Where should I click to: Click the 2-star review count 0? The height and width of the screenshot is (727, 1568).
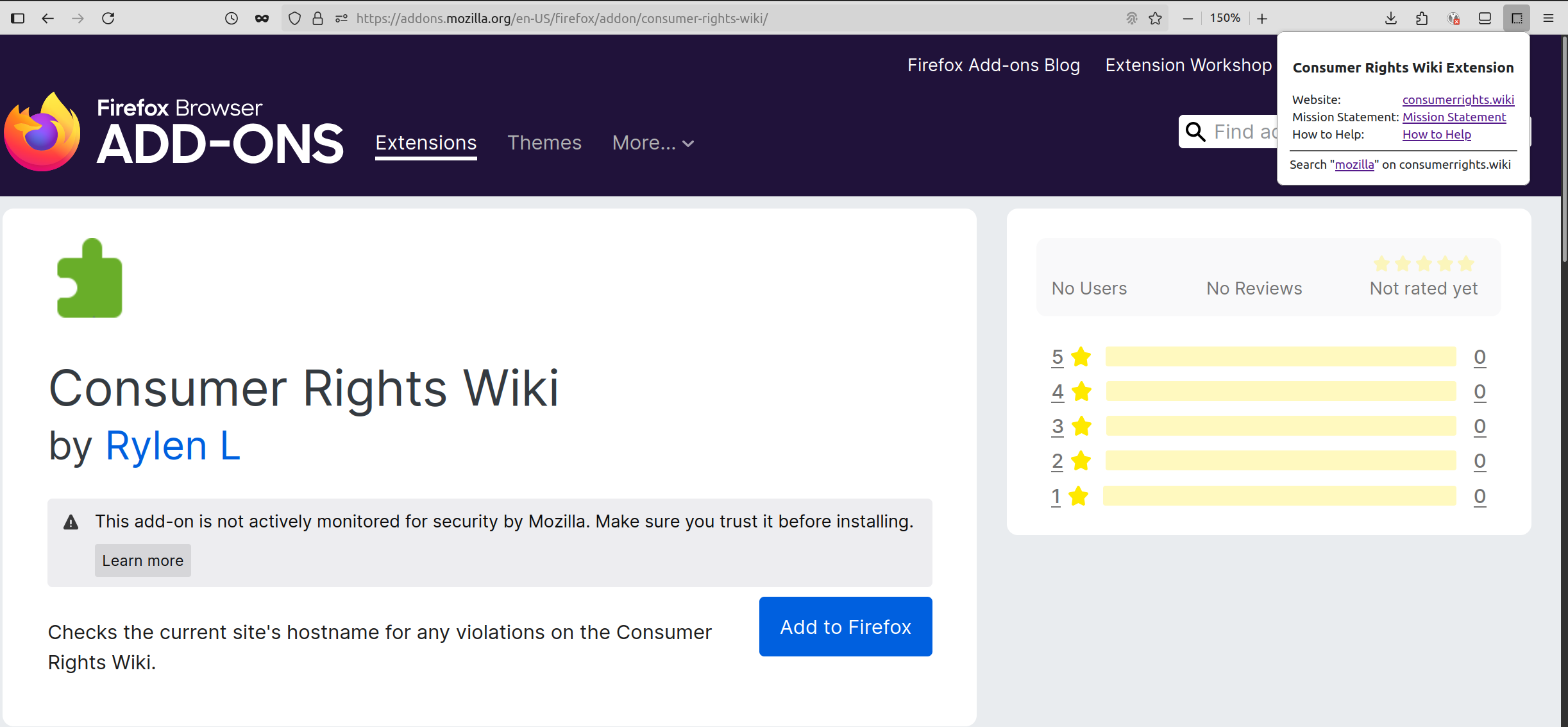click(x=1479, y=461)
